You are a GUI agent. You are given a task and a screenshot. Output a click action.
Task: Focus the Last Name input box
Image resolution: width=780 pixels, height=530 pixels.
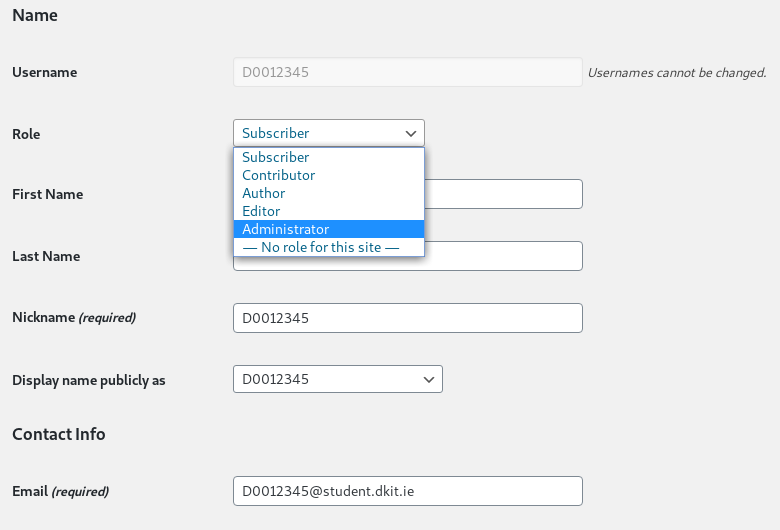503,256
